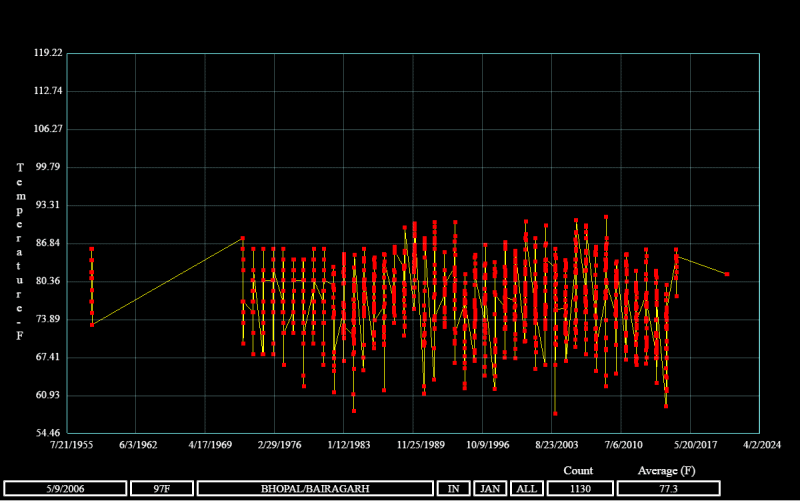Click the 8/23/2003 x-axis date
Screen dimensions: 800x503
[x=557, y=445]
